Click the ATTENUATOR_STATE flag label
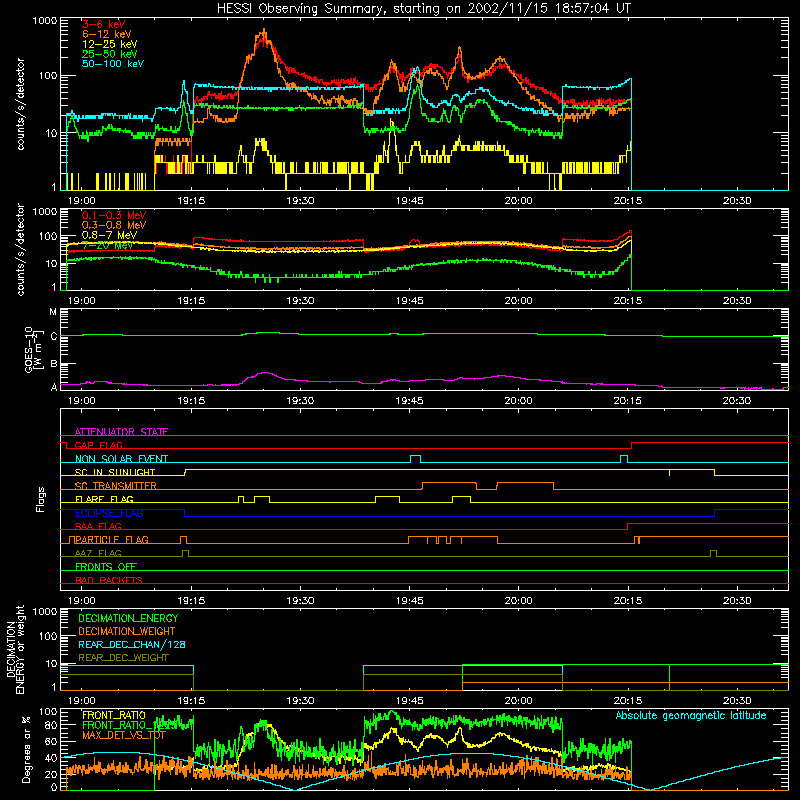 121,432
